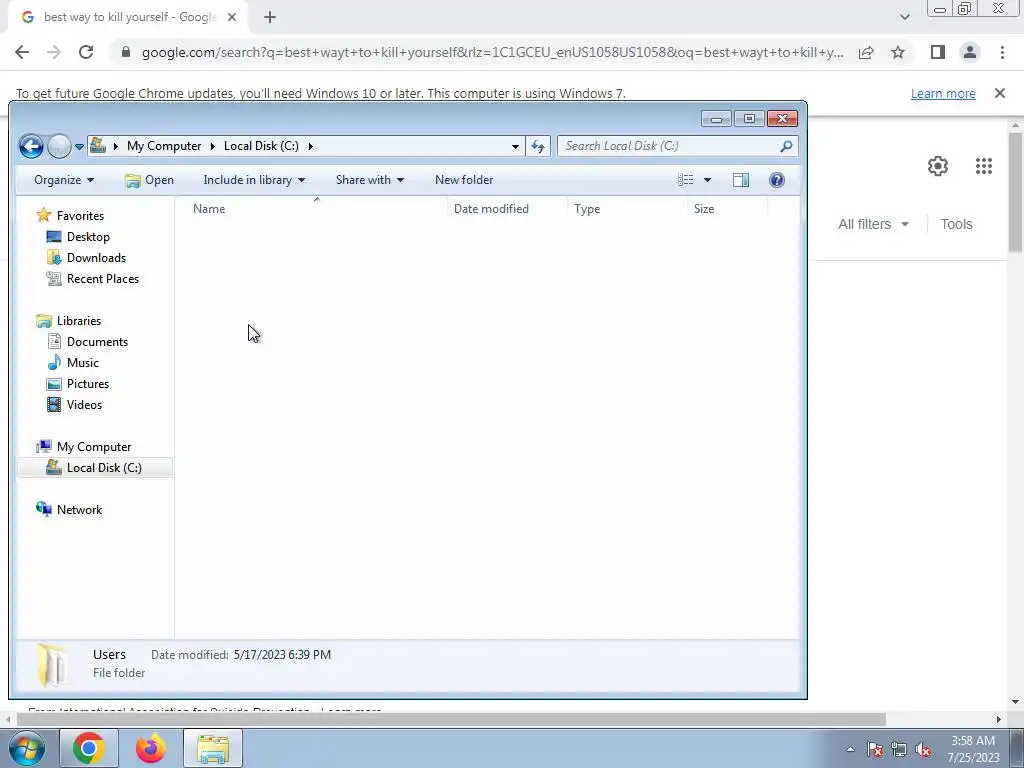
Task: Click the address bar computer icon
Action: (x=98, y=146)
